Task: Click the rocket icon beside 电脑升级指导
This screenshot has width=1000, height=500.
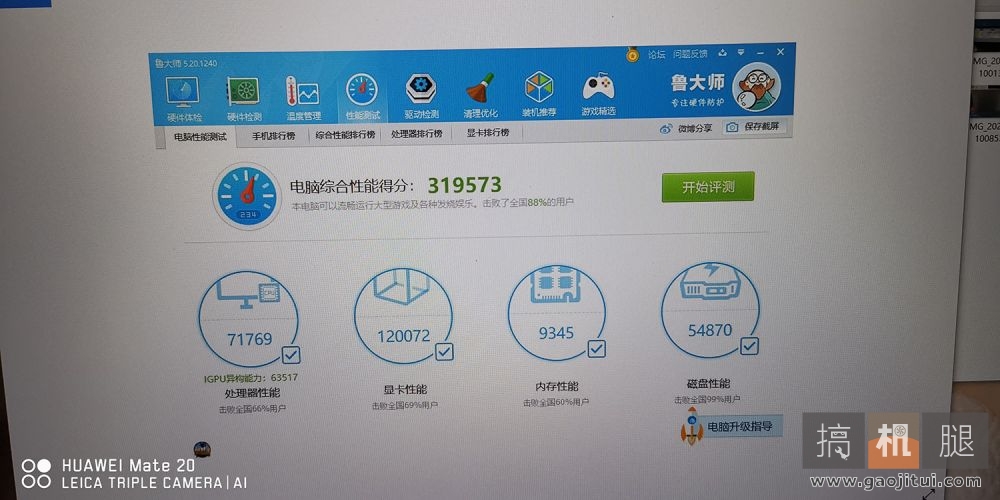Action: 691,427
